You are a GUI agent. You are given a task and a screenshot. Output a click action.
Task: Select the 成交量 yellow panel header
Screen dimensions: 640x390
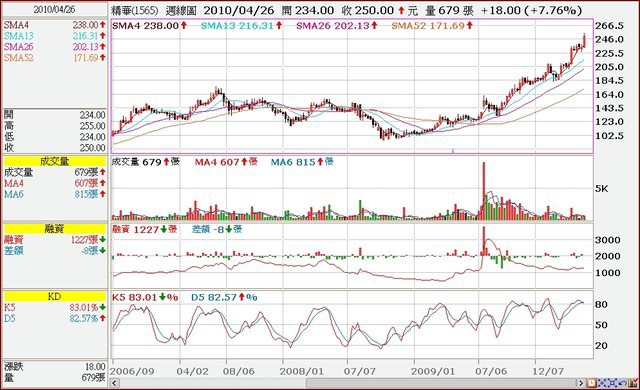[55, 161]
